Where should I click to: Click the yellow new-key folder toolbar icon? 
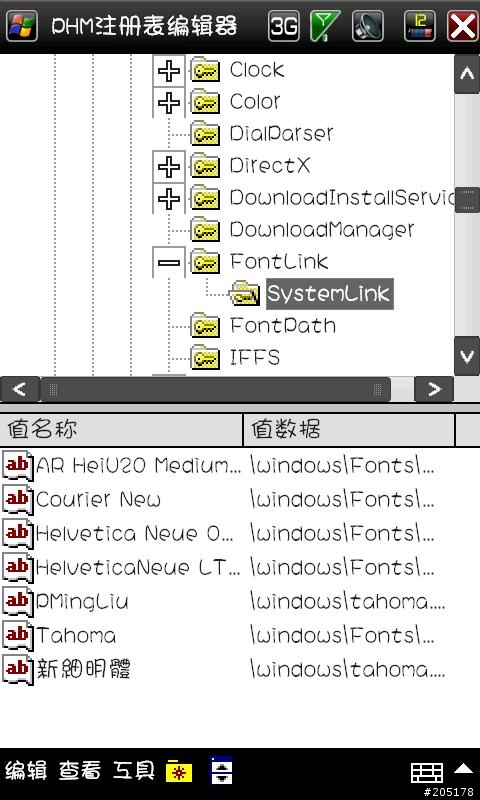(x=179, y=770)
